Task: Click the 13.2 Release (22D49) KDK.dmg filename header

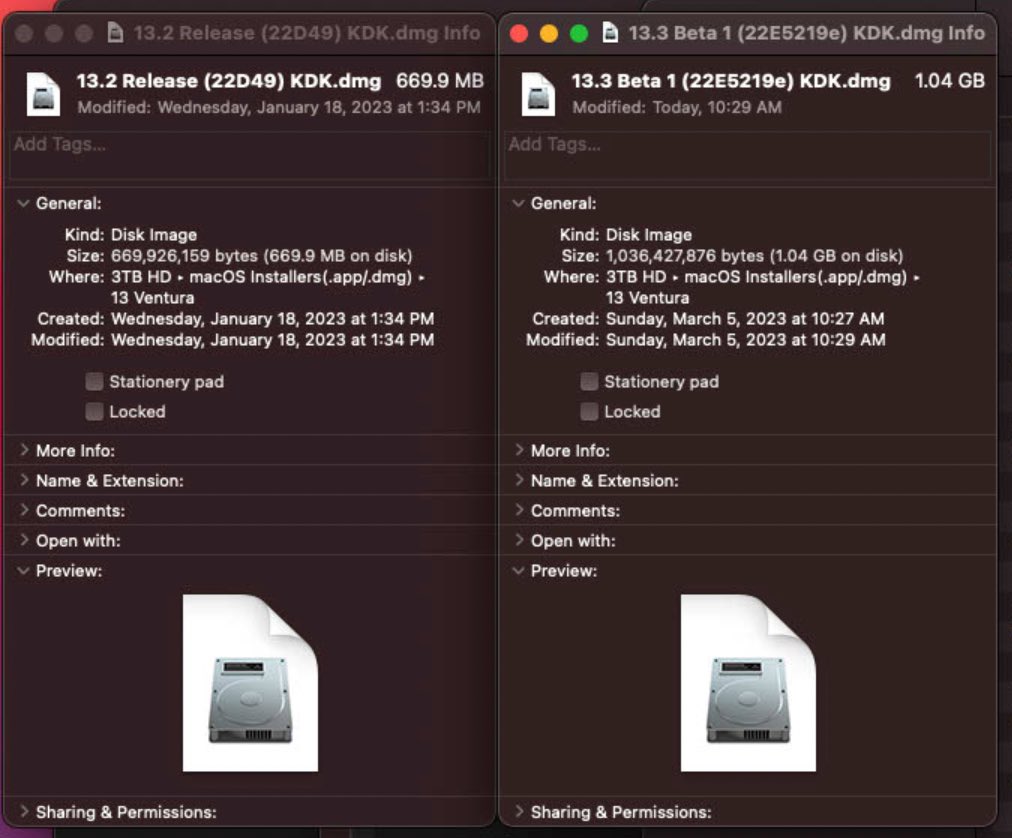Action: pyautogui.click(x=228, y=81)
